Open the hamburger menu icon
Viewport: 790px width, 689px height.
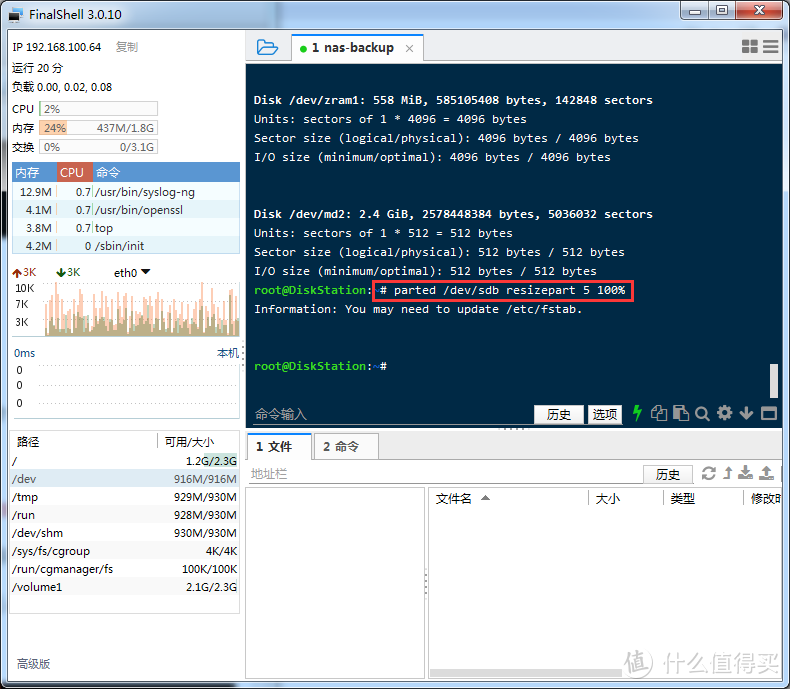770,47
